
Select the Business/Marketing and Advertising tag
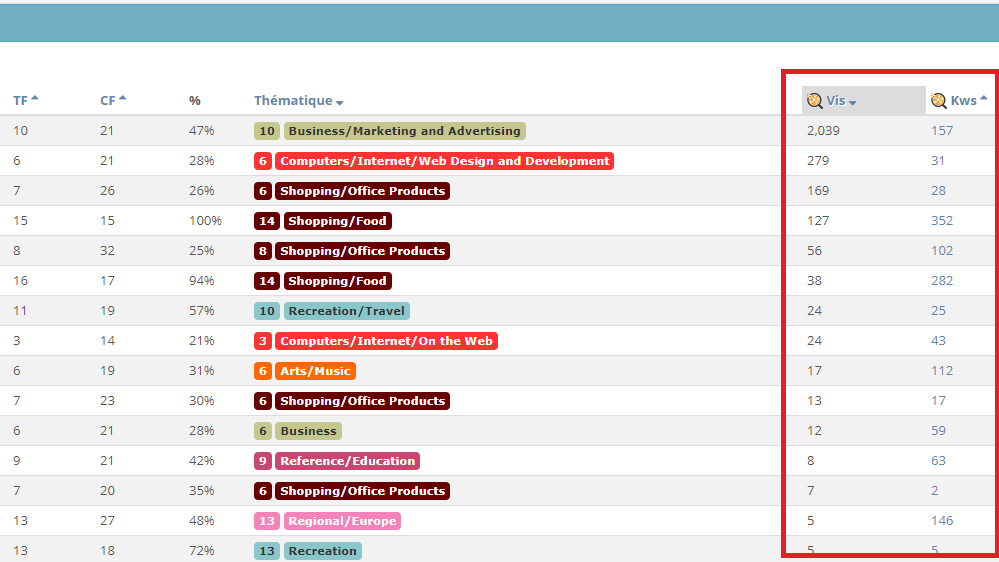point(405,131)
